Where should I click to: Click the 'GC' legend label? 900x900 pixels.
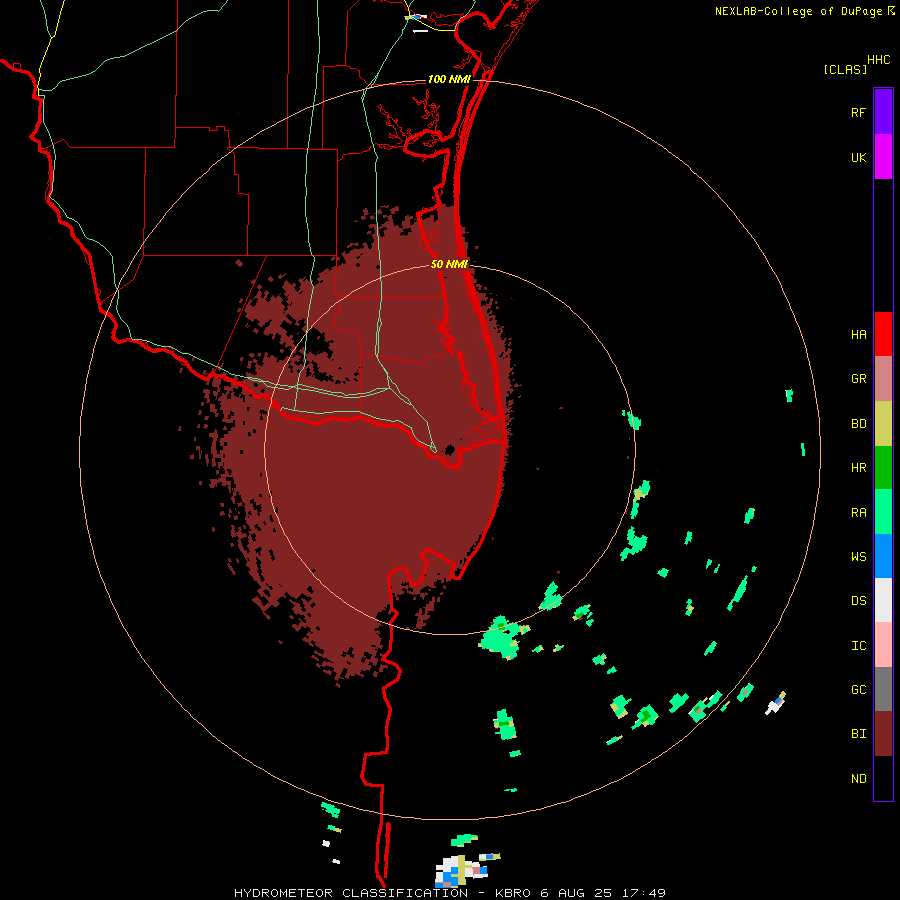pos(858,690)
